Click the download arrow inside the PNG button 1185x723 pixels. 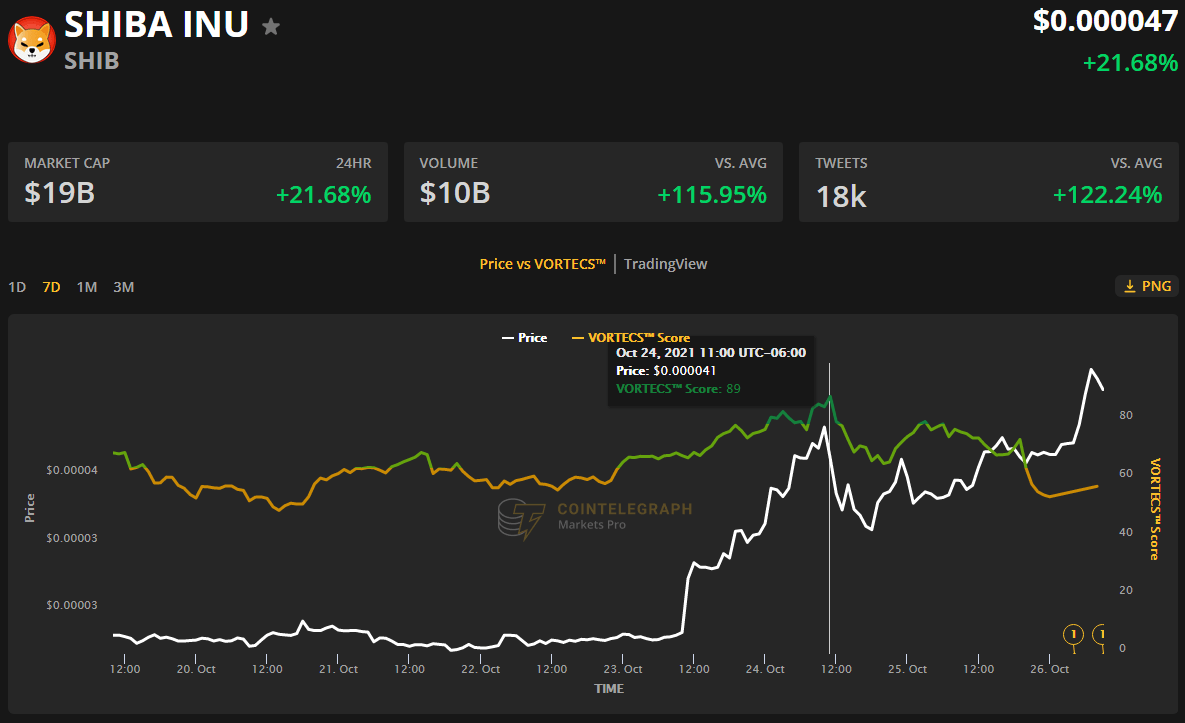pos(1131,286)
